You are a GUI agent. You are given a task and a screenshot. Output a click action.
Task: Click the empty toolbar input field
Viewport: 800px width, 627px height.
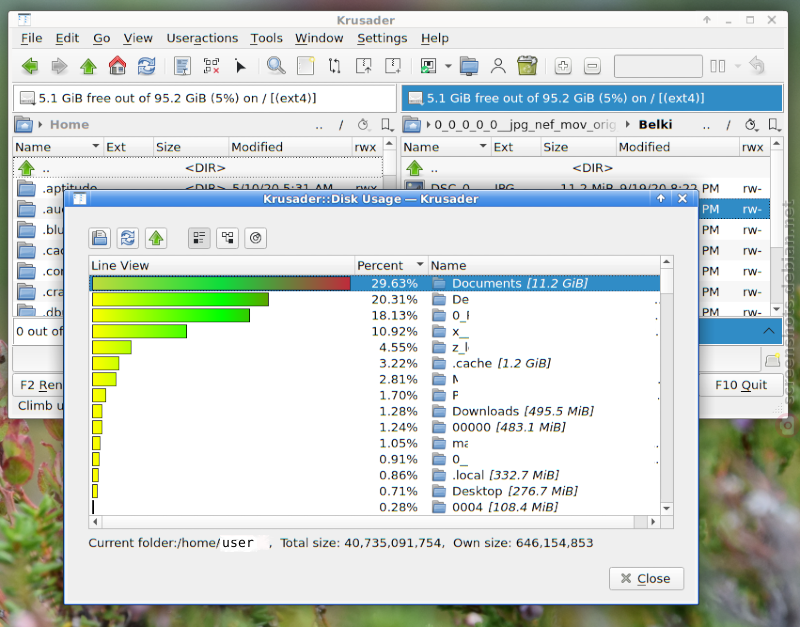point(658,66)
